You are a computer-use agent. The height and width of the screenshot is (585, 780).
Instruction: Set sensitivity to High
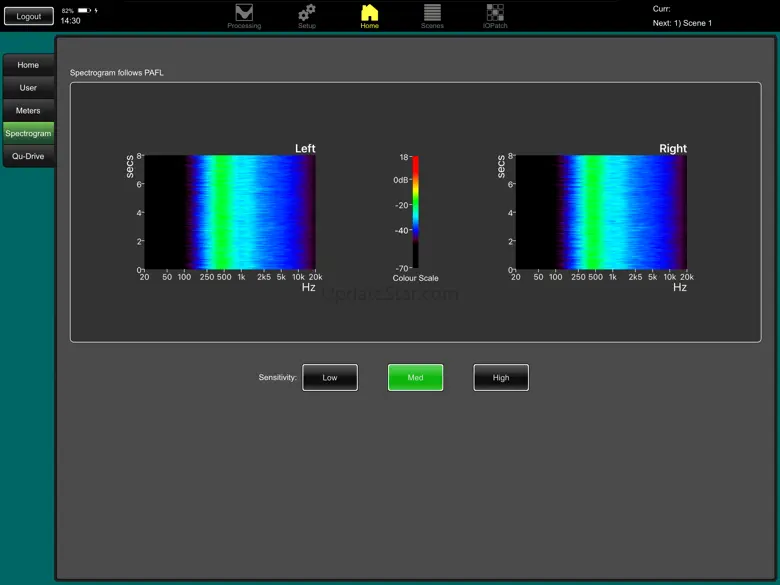pyautogui.click(x=501, y=378)
